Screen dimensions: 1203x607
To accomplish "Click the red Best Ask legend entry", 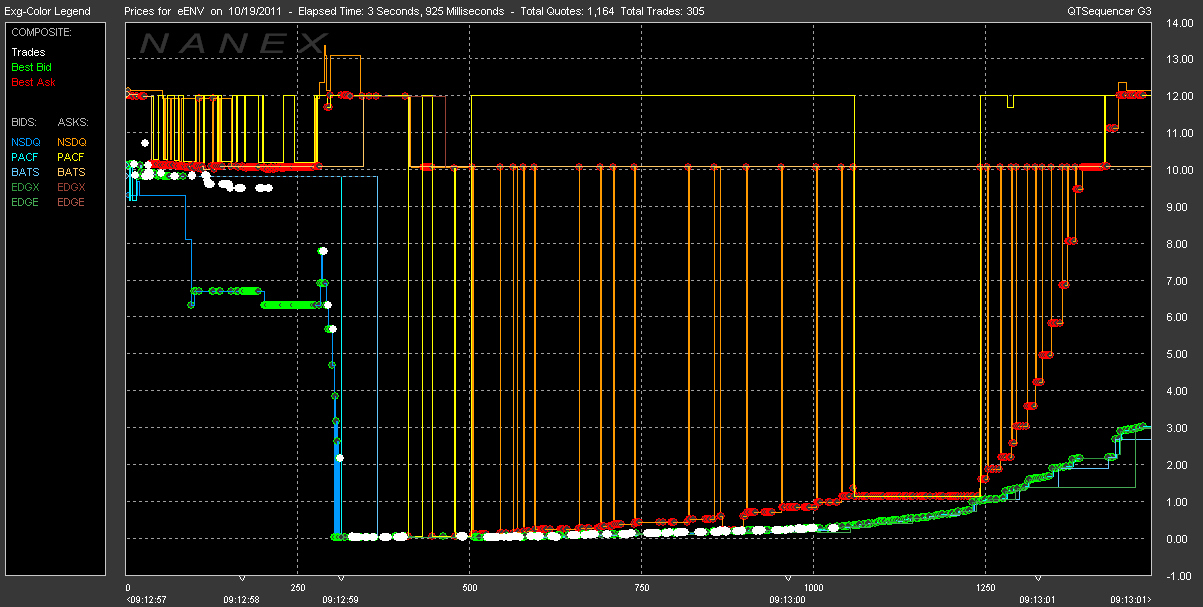I will point(32,82).
